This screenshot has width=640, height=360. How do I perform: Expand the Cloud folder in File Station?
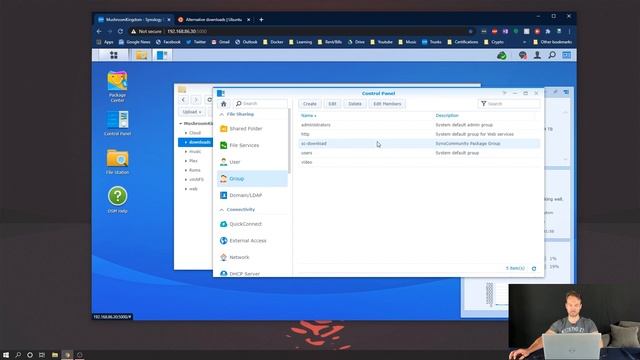click(x=186, y=133)
